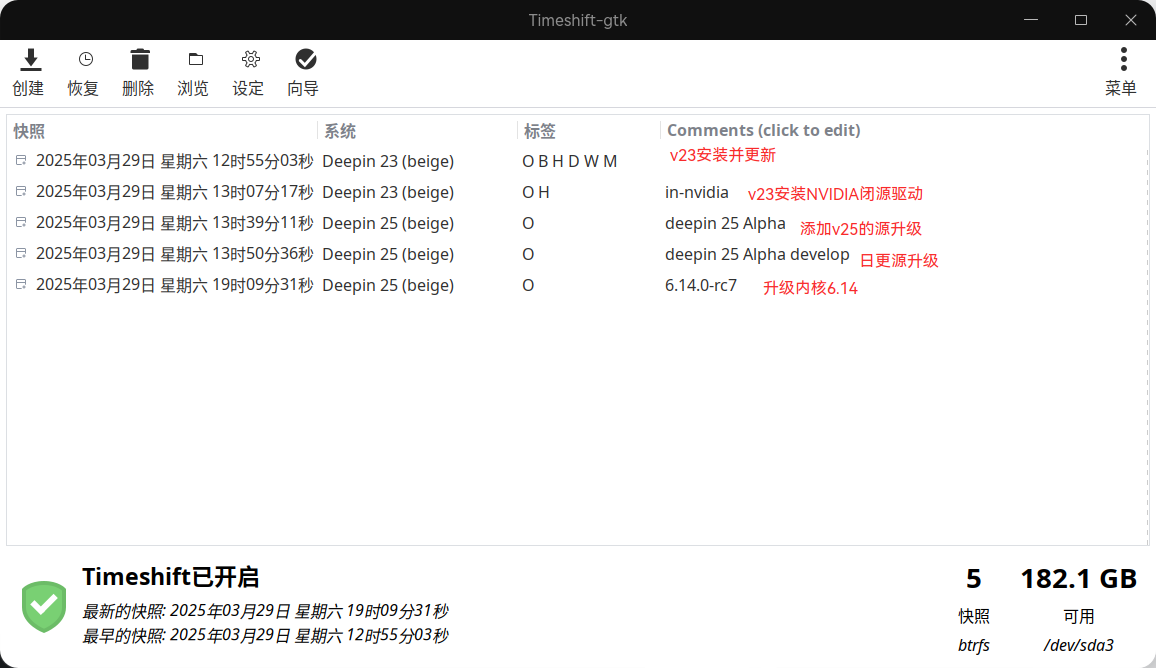Open the 恢复 restore tool
This screenshot has width=1156, height=668.
point(83,72)
